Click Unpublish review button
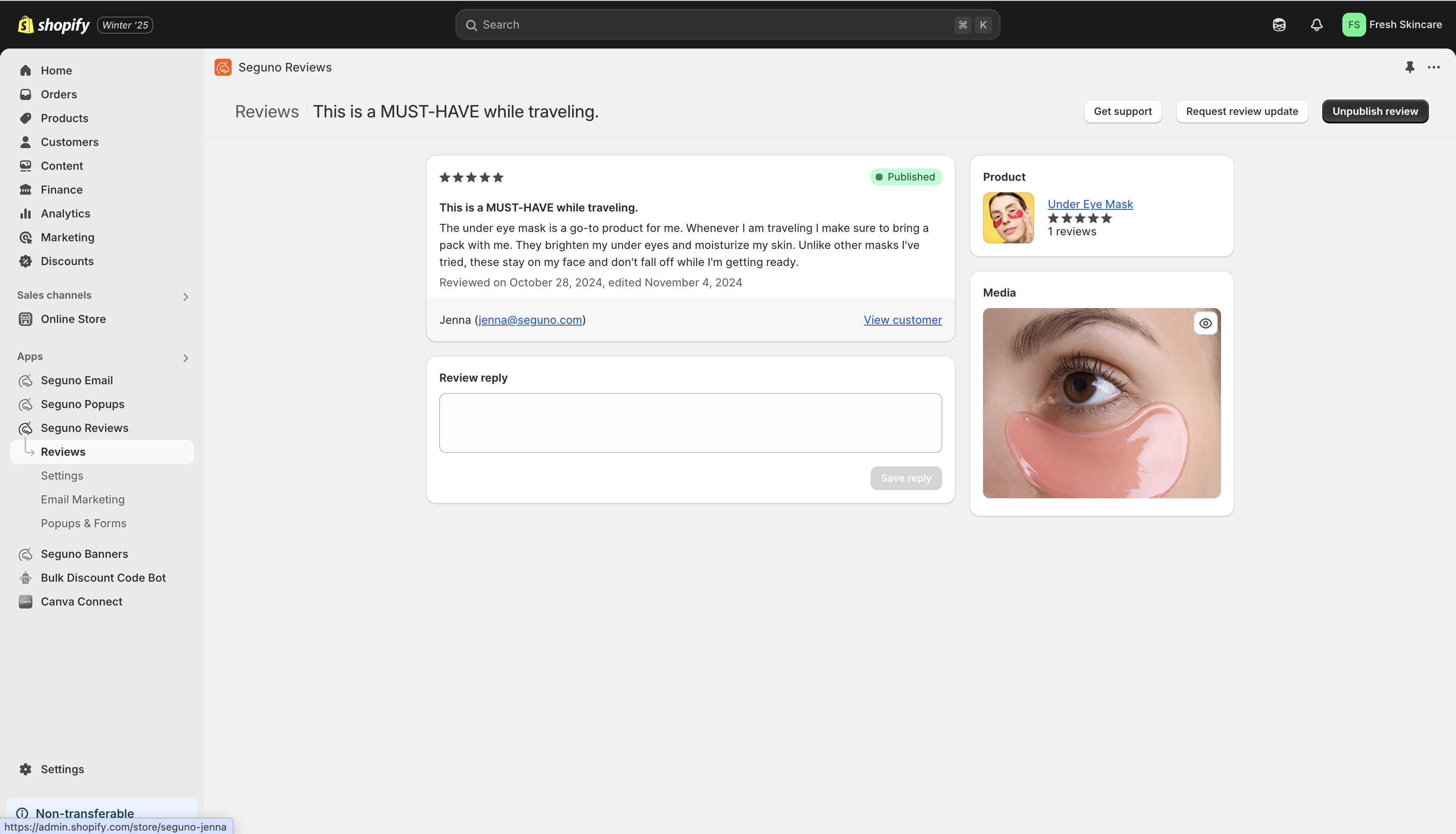The height and width of the screenshot is (834, 1456). [1375, 111]
